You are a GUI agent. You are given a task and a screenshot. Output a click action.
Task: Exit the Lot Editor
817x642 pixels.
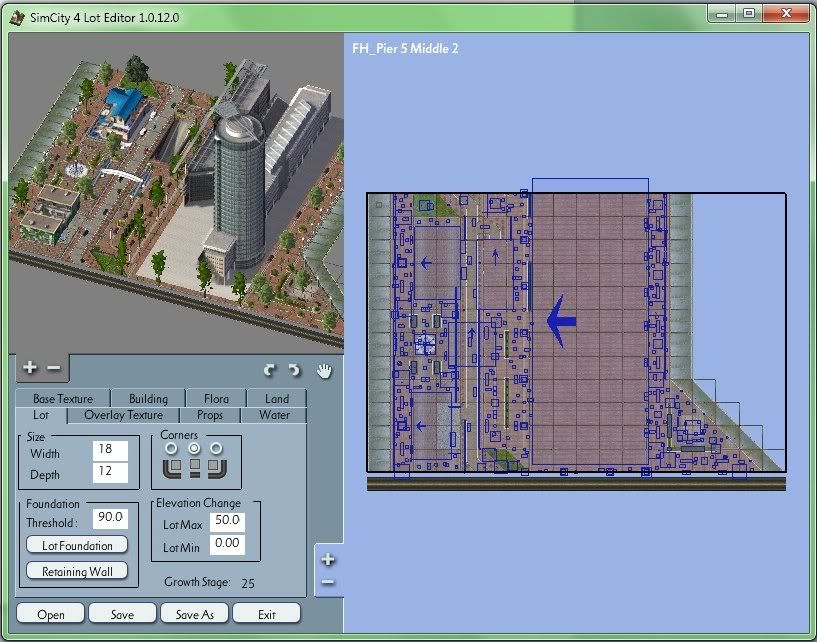pos(267,614)
